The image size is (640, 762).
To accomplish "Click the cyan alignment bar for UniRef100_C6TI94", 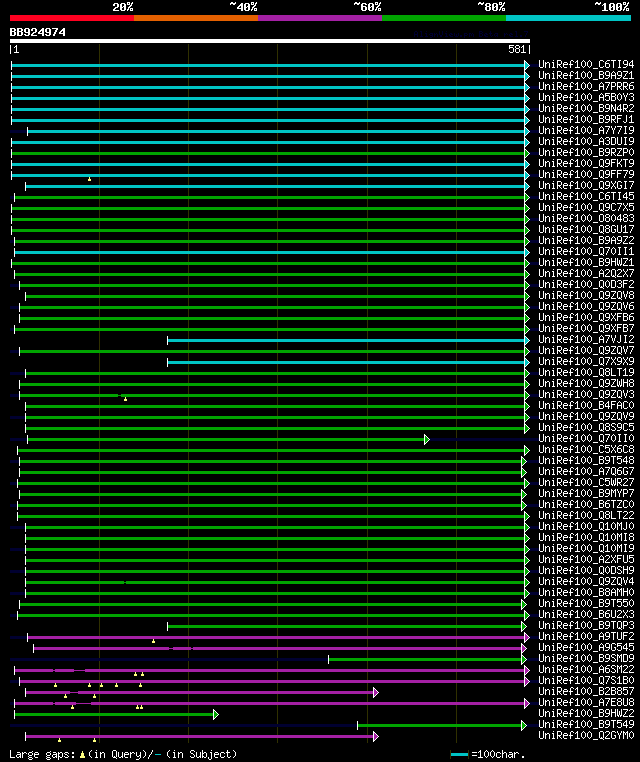I will (x=268, y=65).
